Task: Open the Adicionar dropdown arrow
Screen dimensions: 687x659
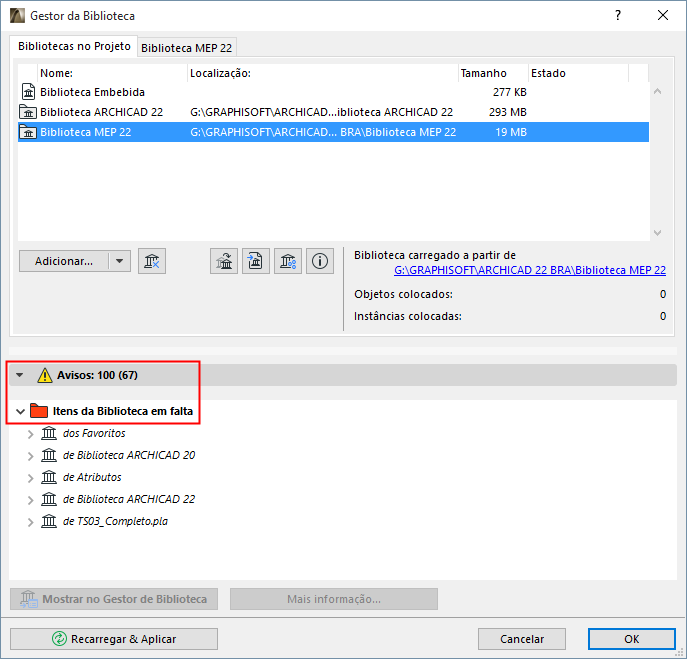Action: 119,261
